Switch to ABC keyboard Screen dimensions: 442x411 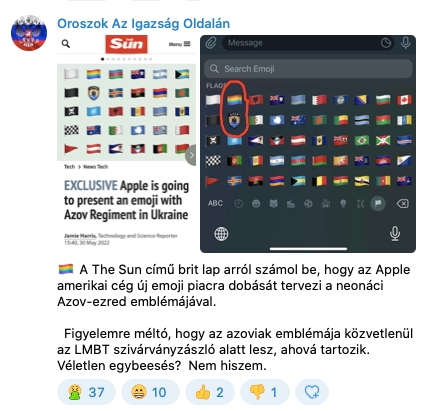click(215, 203)
